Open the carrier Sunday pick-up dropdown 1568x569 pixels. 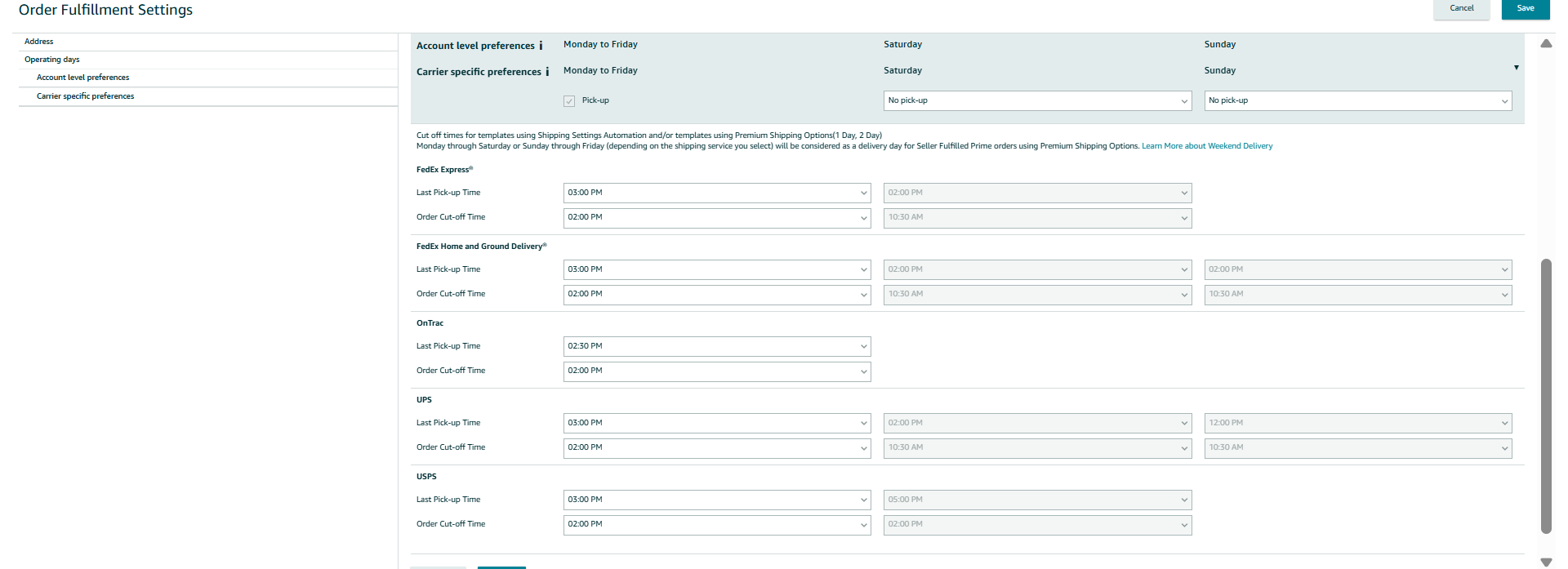1358,101
